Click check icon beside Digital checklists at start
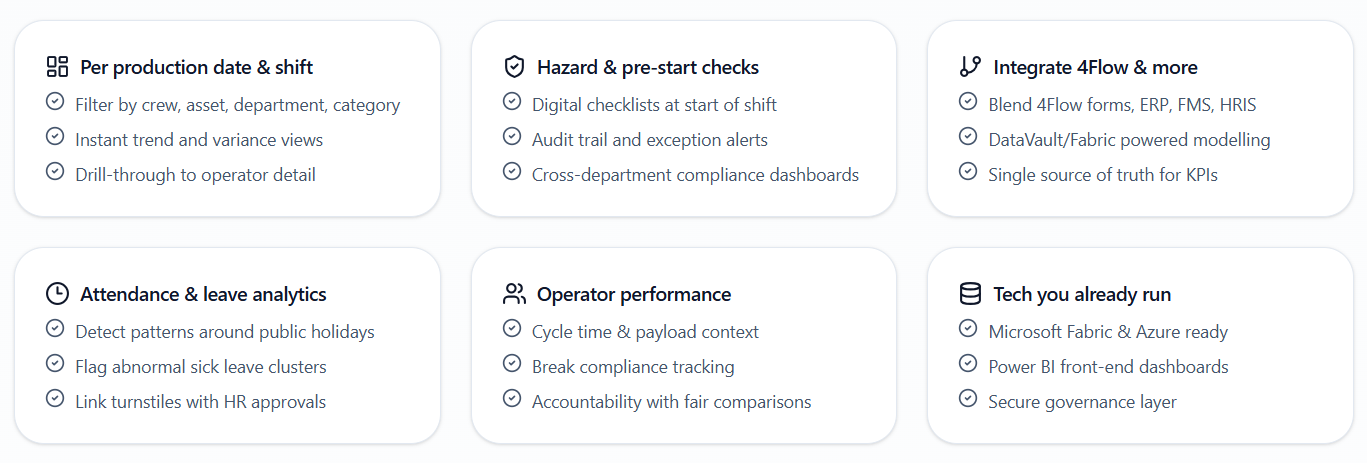The height and width of the screenshot is (463, 1367). pyautogui.click(x=512, y=102)
